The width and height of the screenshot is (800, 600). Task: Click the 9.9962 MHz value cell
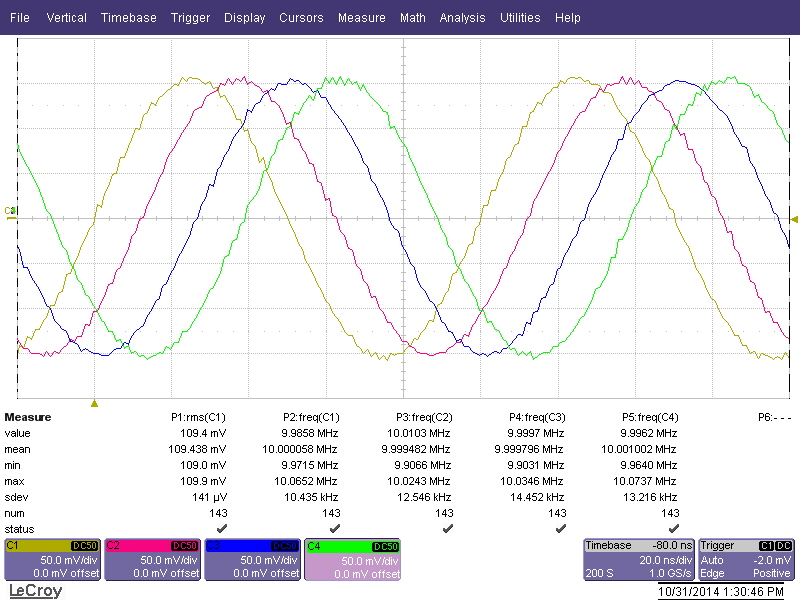pos(648,433)
